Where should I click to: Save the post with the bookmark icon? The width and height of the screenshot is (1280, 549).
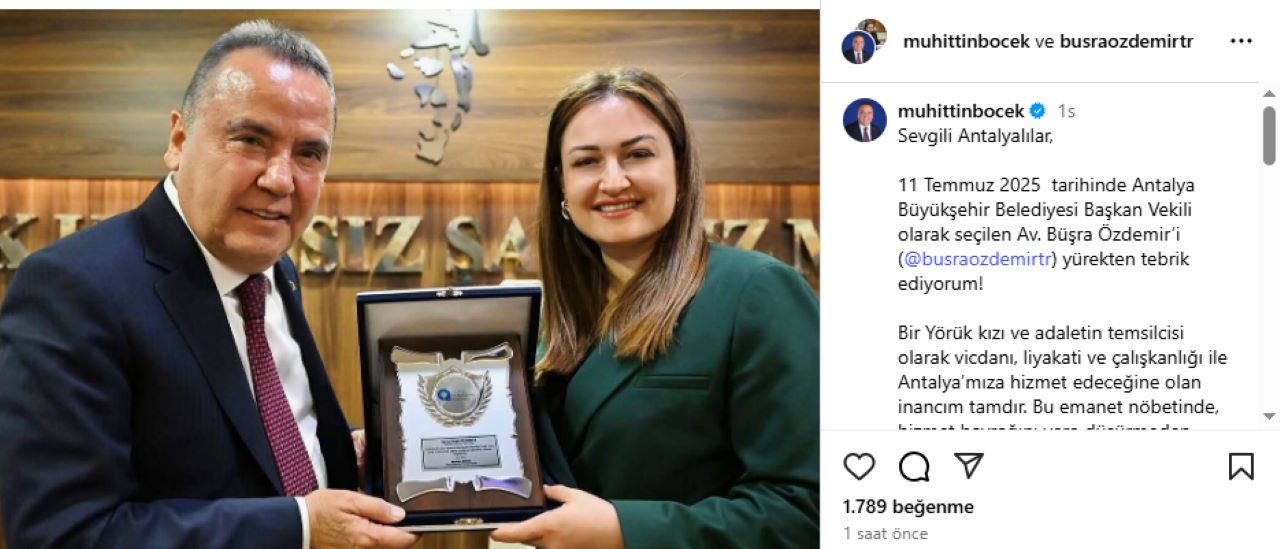pyautogui.click(x=1241, y=466)
